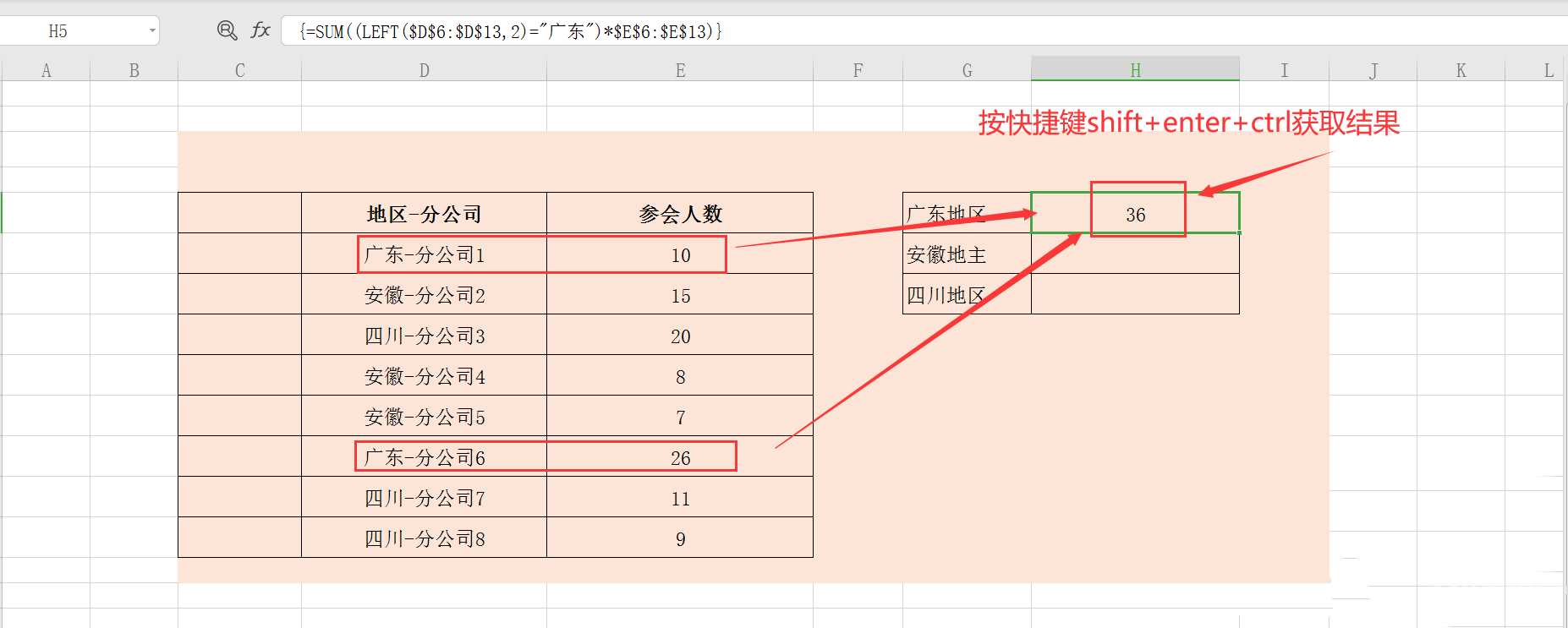Click the zoom magnifier icon beside fx
The image size is (1568, 628).
pyautogui.click(x=227, y=31)
